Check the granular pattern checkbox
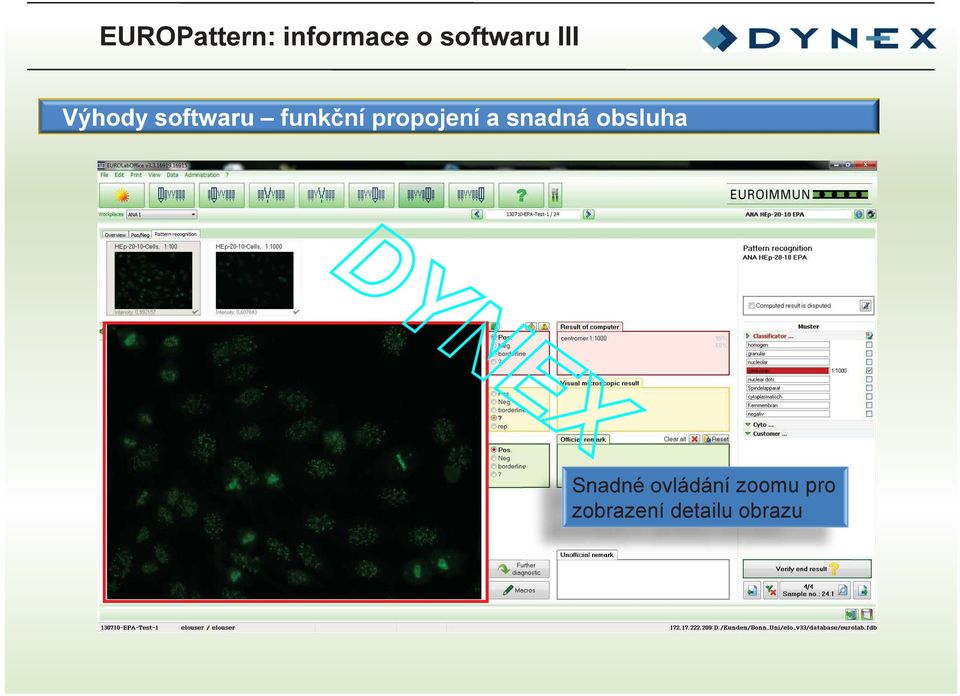This screenshot has width=960, height=696. point(869,354)
